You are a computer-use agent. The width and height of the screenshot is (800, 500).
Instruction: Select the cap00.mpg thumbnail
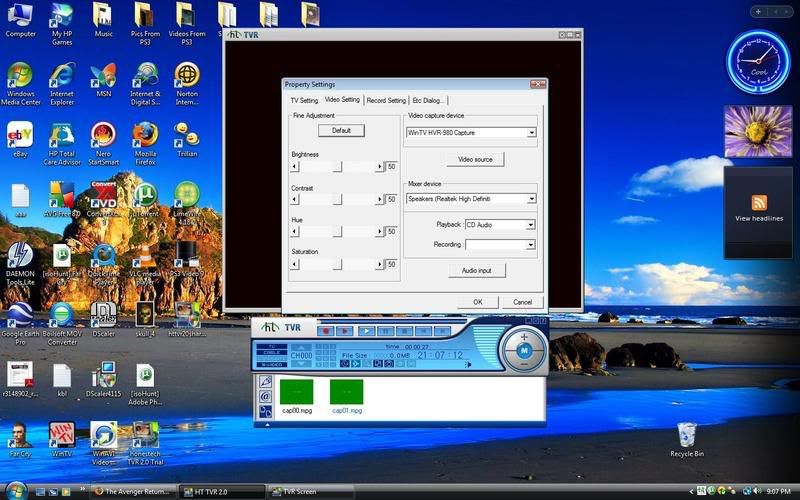point(296,392)
